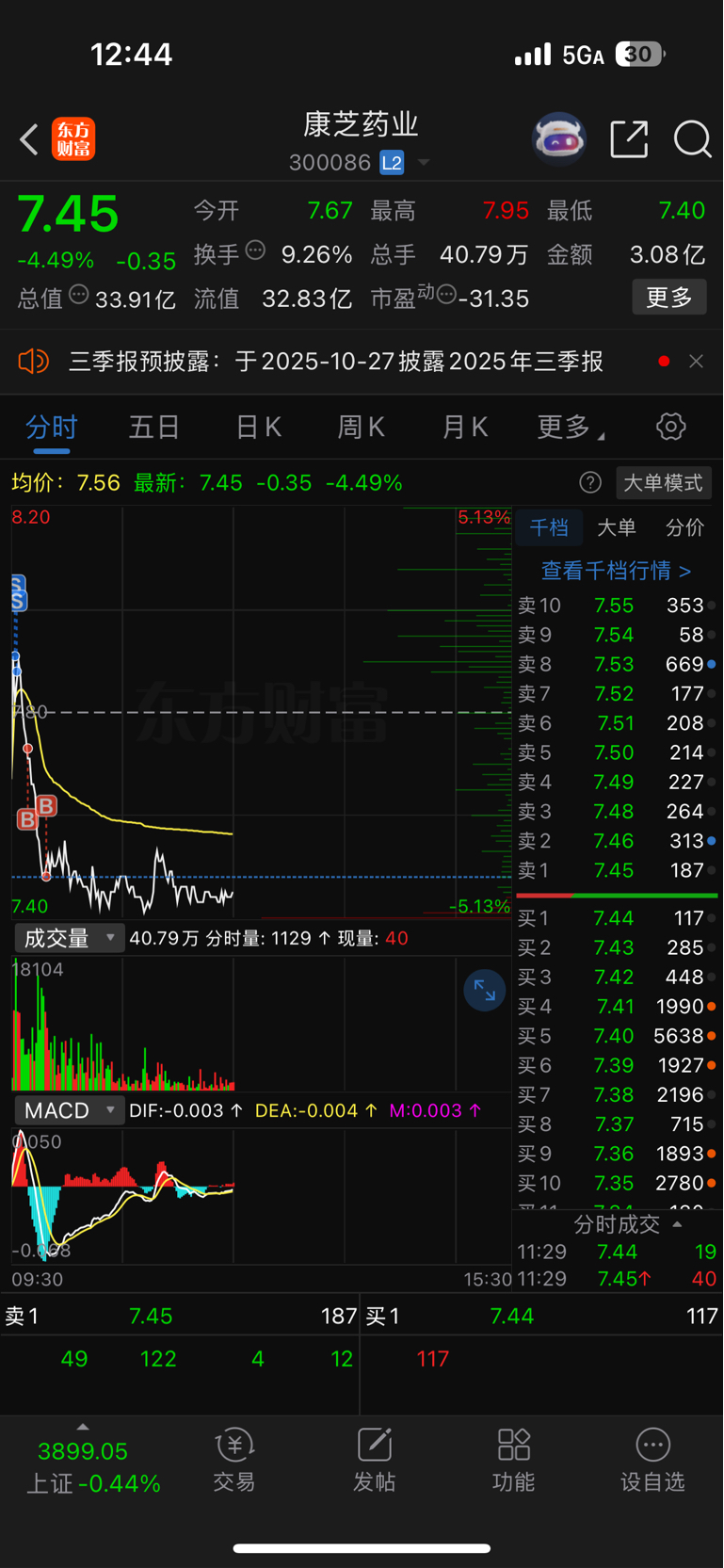Click the 均价 7.56 label
This screenshot has height=1568, width=724.
(66, 483)
